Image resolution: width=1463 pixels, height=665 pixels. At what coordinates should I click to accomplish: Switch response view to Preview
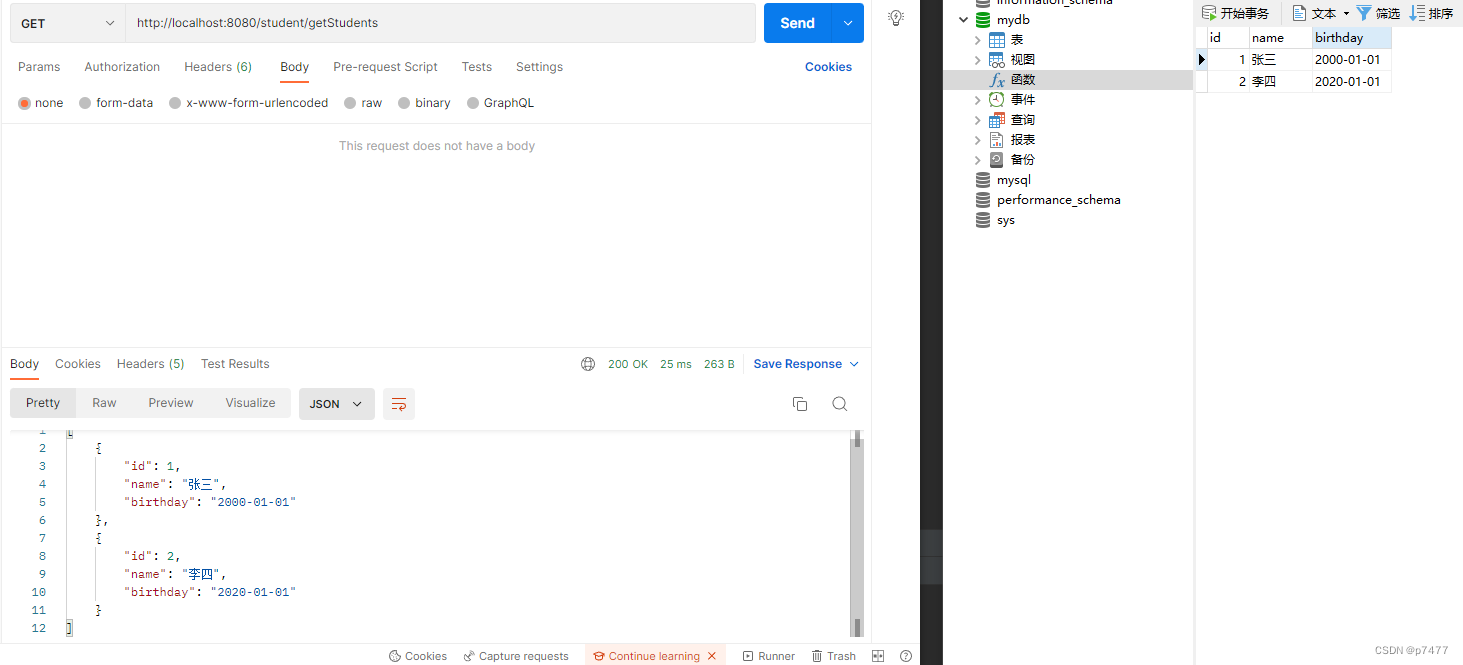point(171,403)
